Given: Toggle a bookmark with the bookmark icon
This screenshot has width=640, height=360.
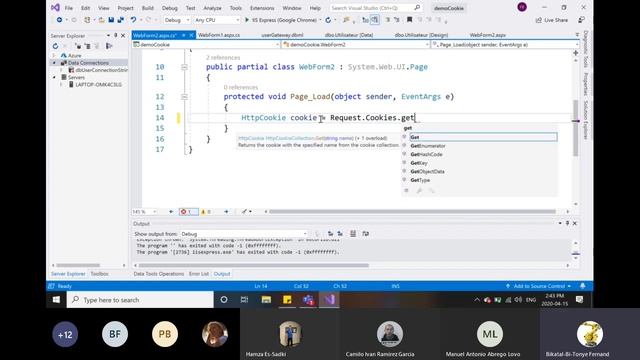Looking at the screenshot, I should pos(409,20).
